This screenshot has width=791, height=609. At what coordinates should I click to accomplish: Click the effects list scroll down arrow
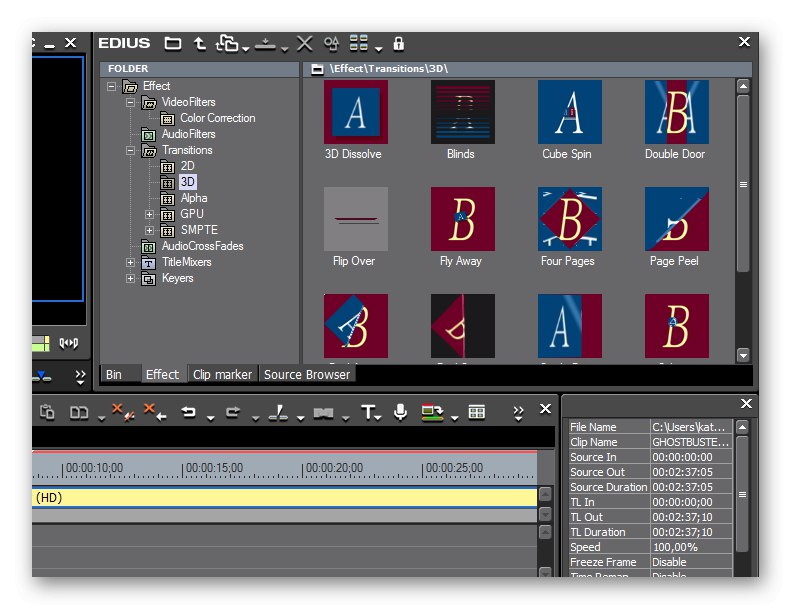[743, 354]
